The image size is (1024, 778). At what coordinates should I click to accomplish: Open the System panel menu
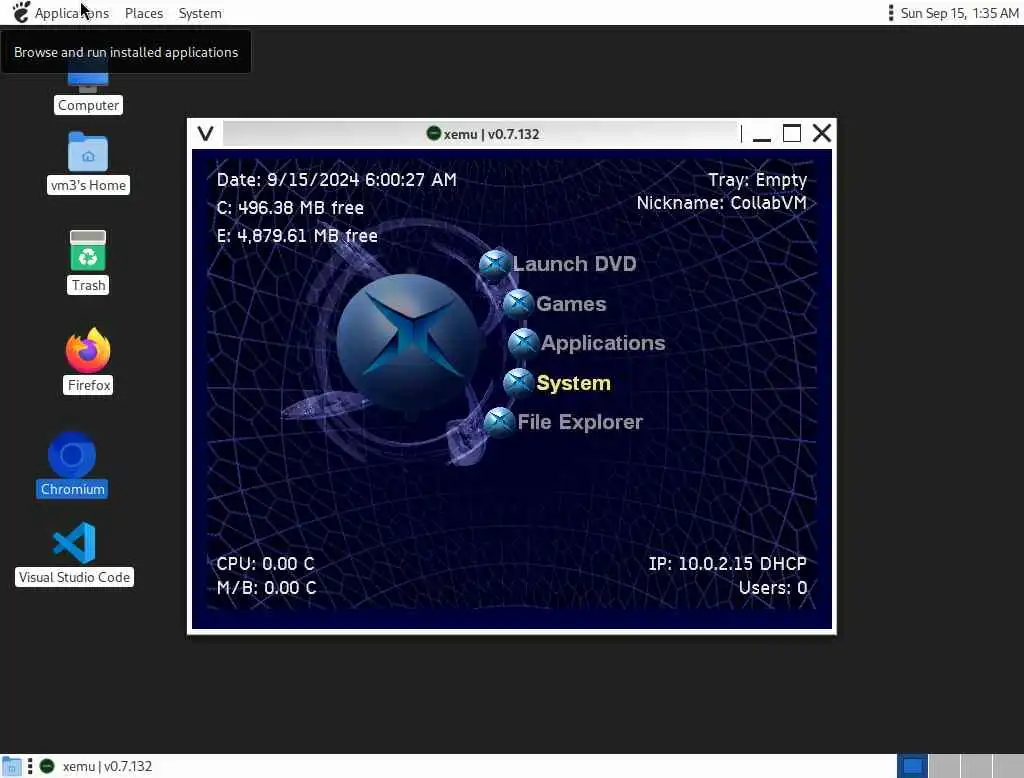(x=200, y=13)
